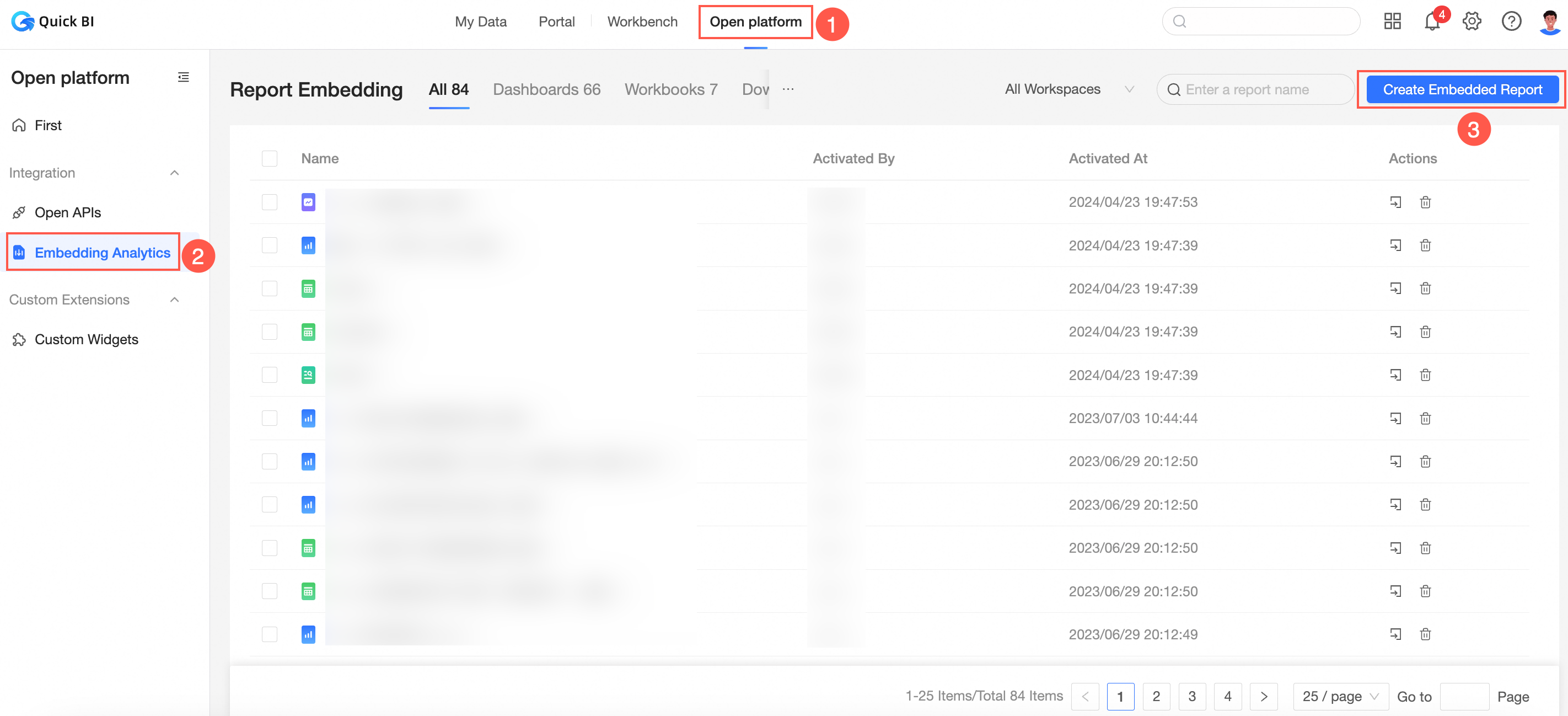Image resolution: width=1568 pixels, height=716 pixels.
Task: Check the first report row checkbox
Action: click(x=270, y=202)
